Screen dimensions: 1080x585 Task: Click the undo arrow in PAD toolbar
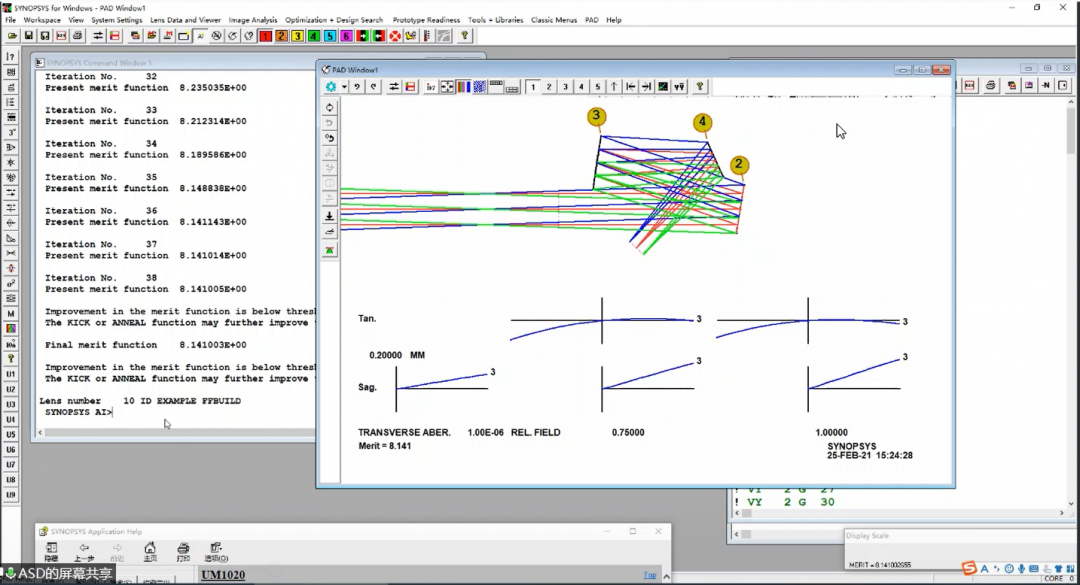357,87
